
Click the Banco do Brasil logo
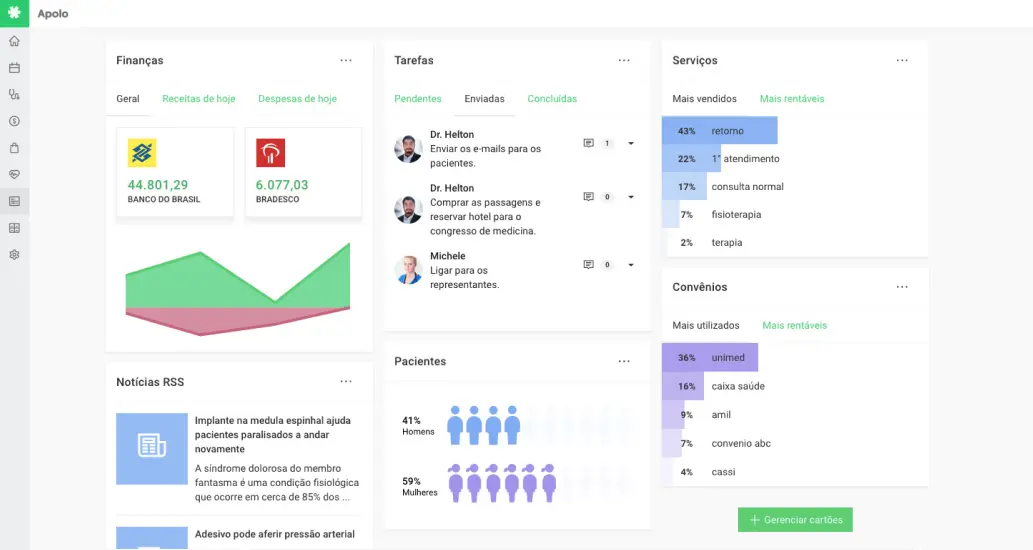coord(142,153)
